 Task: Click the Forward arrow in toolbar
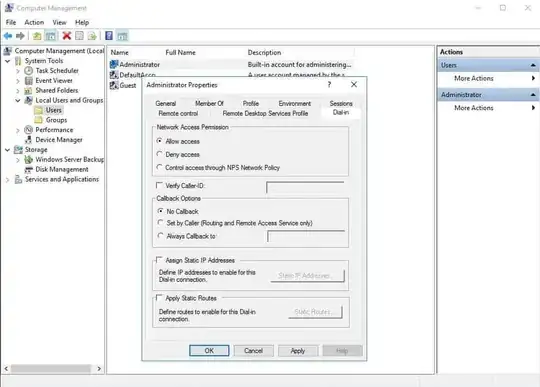(x=20, y=36)
